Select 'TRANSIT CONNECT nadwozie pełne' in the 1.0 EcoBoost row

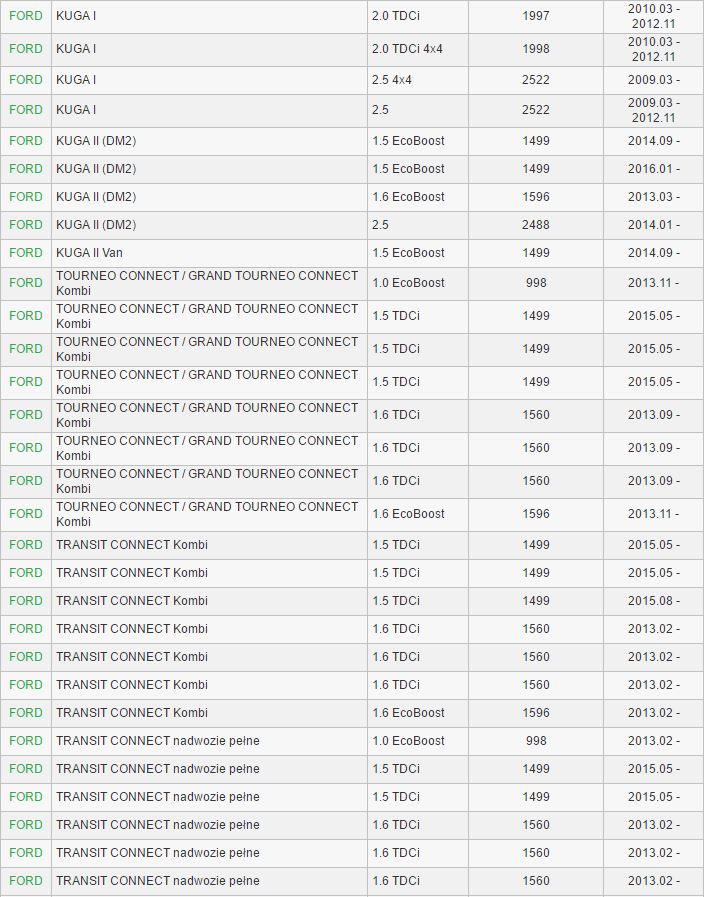pyautogui.click(x=158, y=741)
